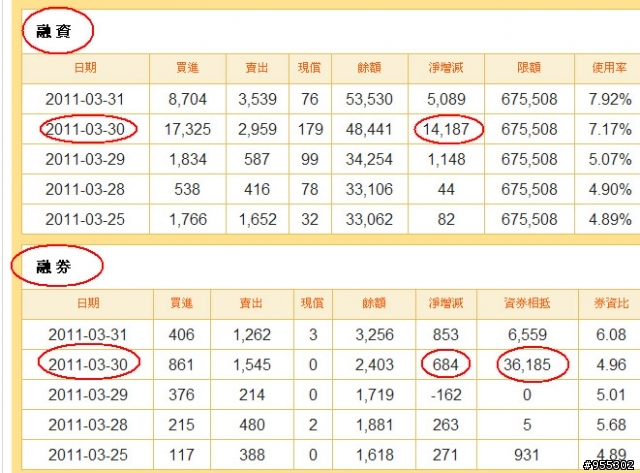Screen dimensions: 640x473
Task: Click the 融券 賣出 value 388
Action: click(x=252, y=455)
